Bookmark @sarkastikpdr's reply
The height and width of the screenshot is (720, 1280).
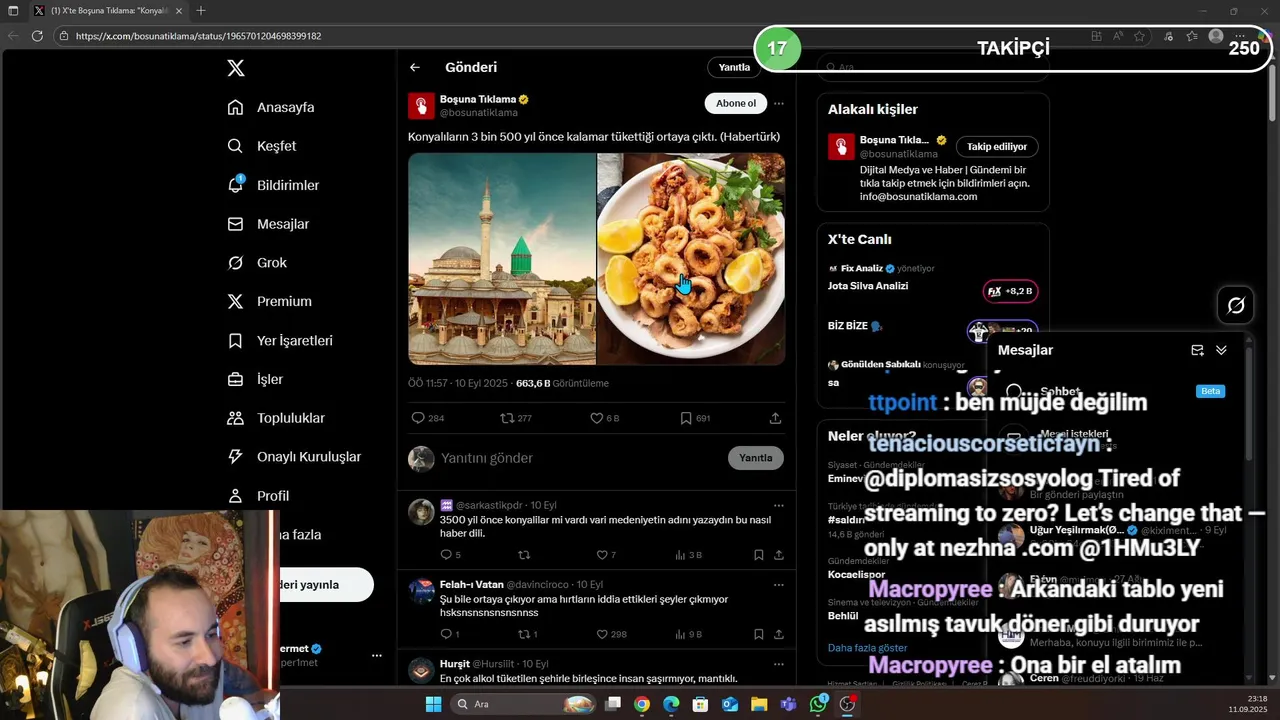(x=759, y=554)
